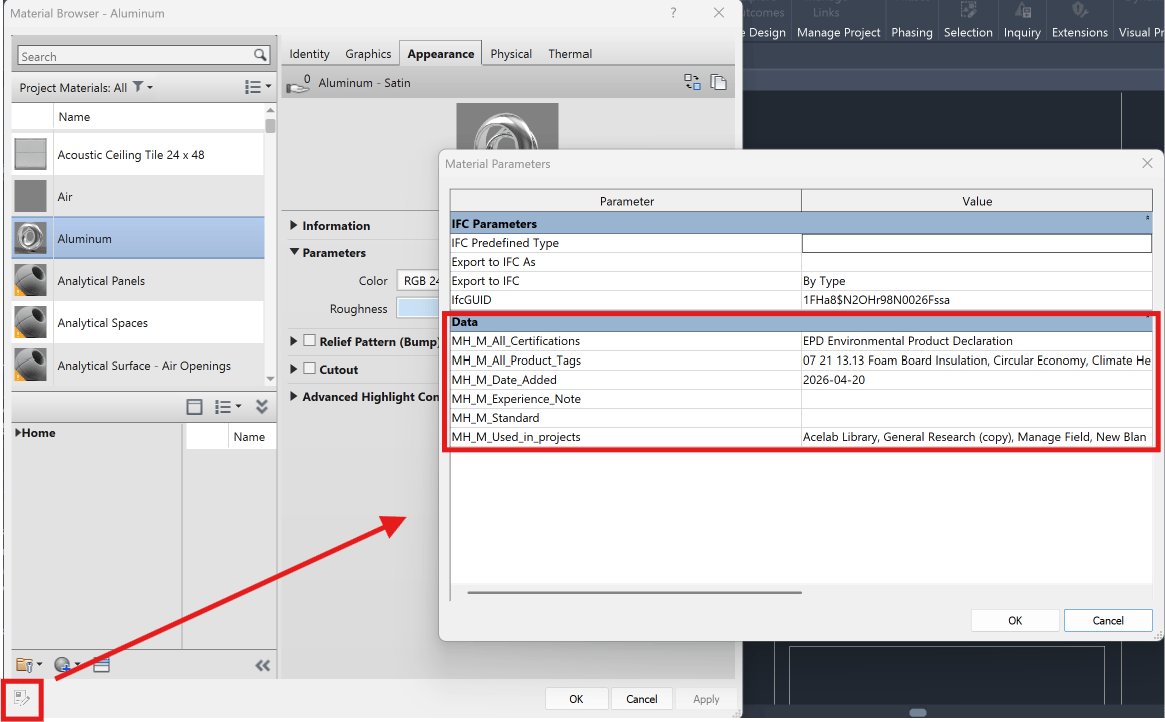Open the material library folder menu icon

29,665
